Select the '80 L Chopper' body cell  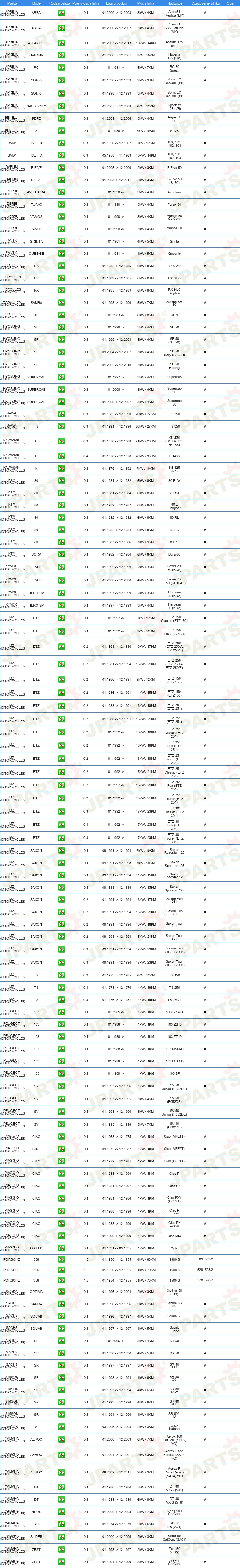coord(174,505)
